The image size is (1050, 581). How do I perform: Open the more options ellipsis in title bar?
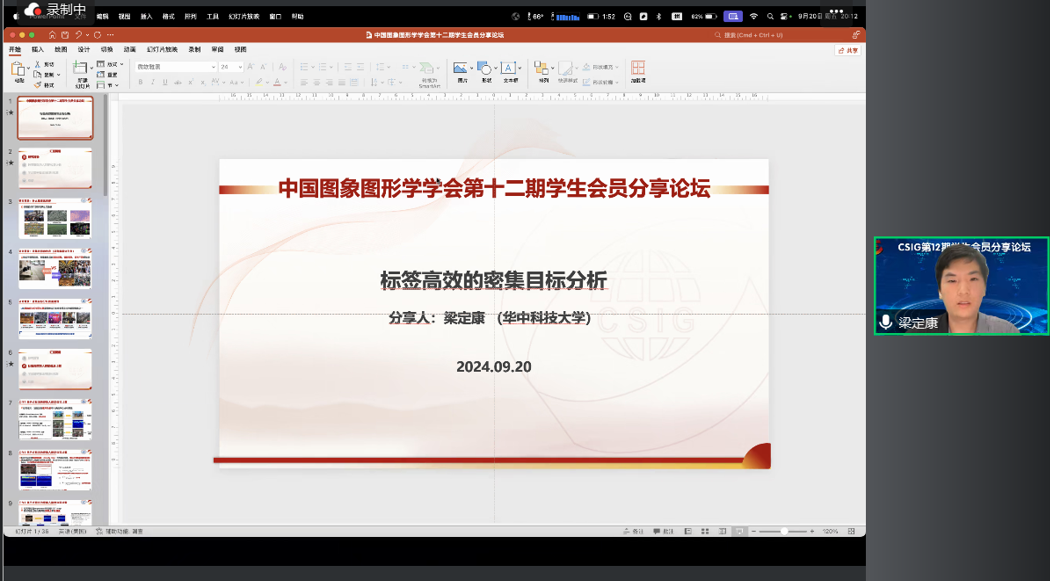tap(110, 35)
